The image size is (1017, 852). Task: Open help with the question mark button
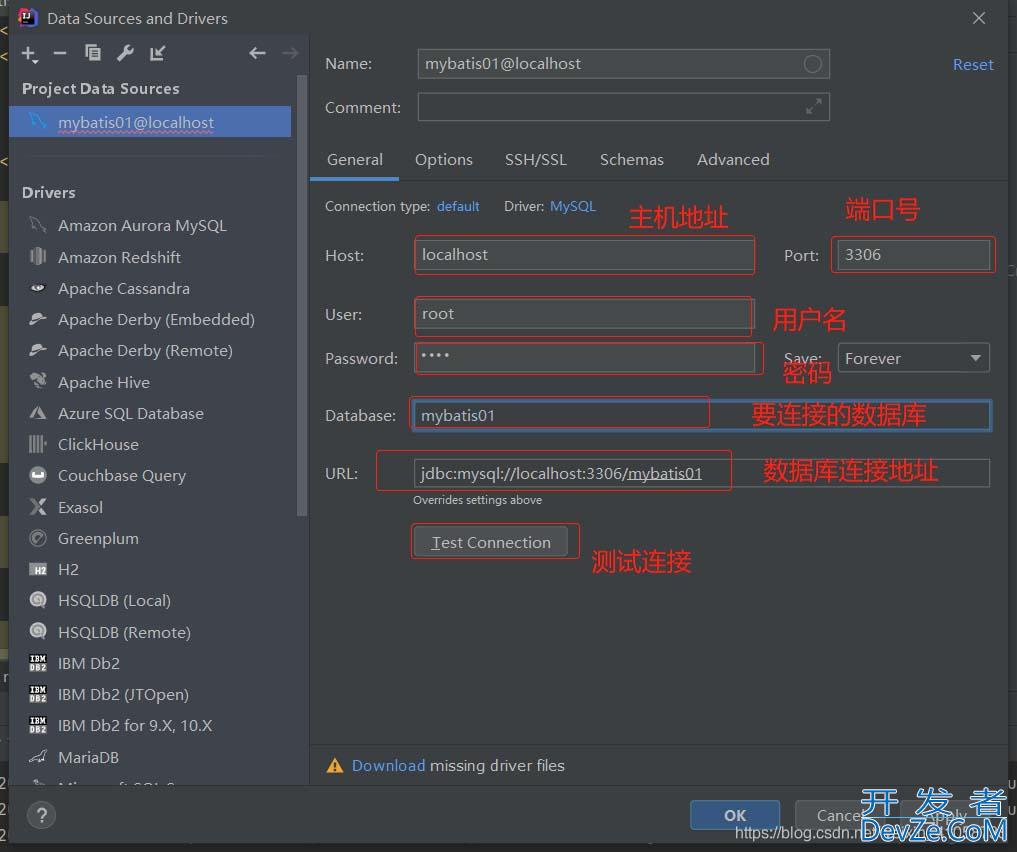(42, 815)
